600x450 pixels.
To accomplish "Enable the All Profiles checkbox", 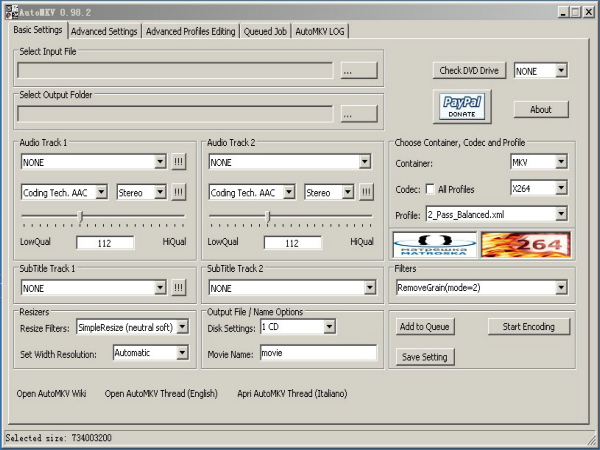I will [430, 189].
